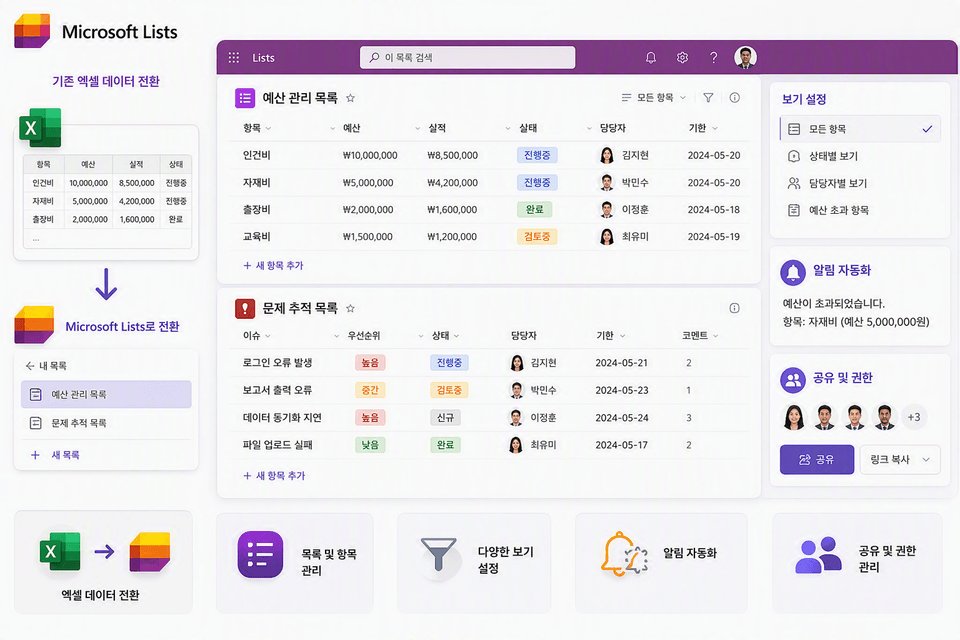Open the 기한 column dropdown in budget list
Image resolution: width=960 pixels, height=640 pixels.
pos(714,128)
